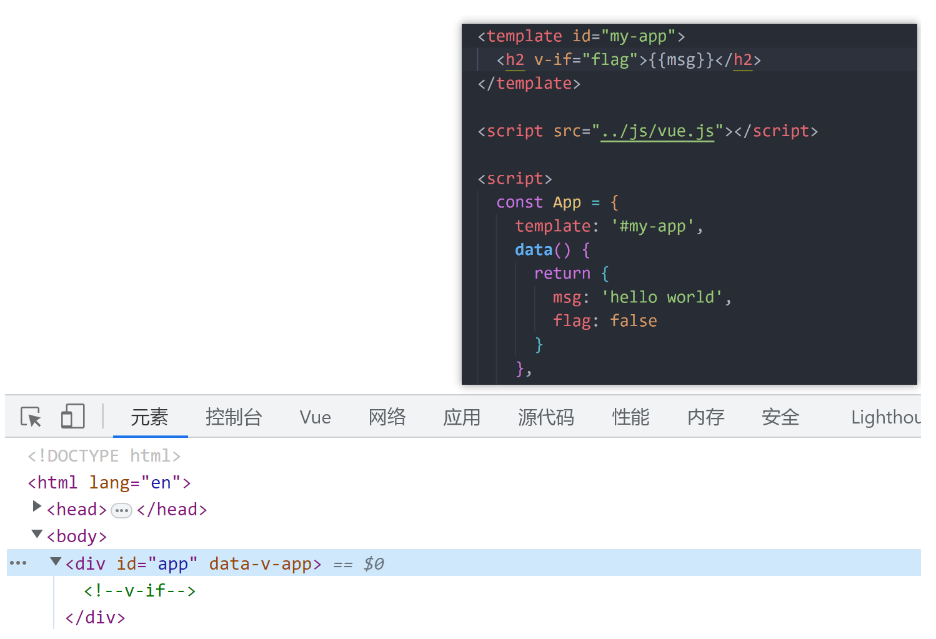The width and height of the screenshot is (936, 639).
Task: Select the <!--v-if--> comment node
Action: click(x=139, y=591)
